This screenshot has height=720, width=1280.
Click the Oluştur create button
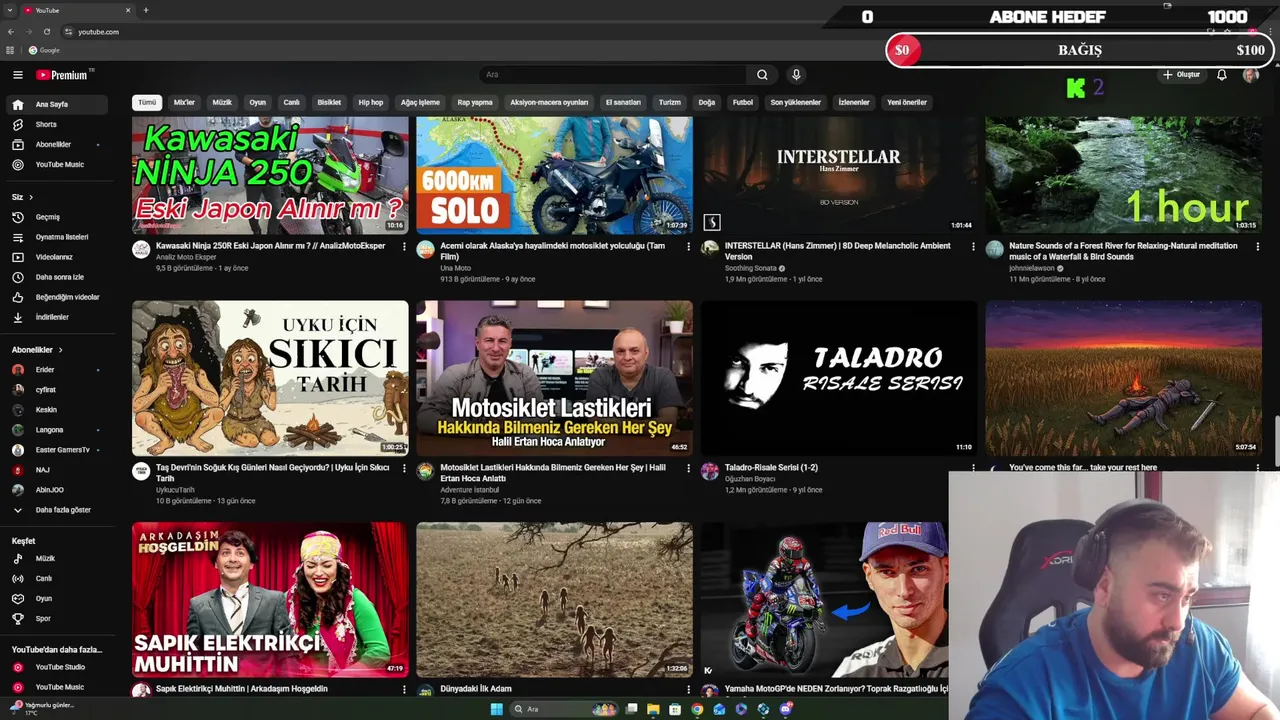(x=1181, y=75)
